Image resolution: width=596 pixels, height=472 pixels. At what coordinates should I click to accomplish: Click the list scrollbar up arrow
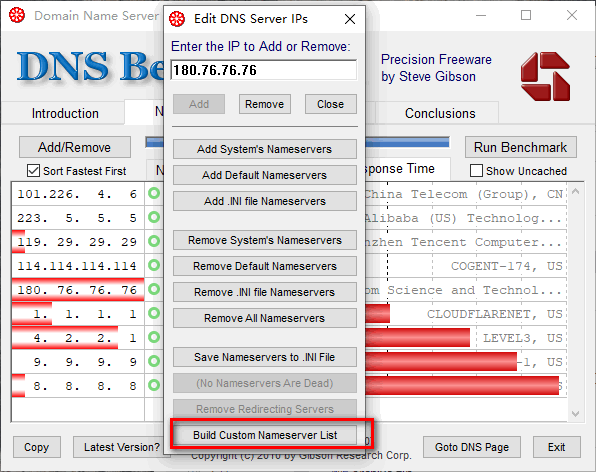(575, 192)
